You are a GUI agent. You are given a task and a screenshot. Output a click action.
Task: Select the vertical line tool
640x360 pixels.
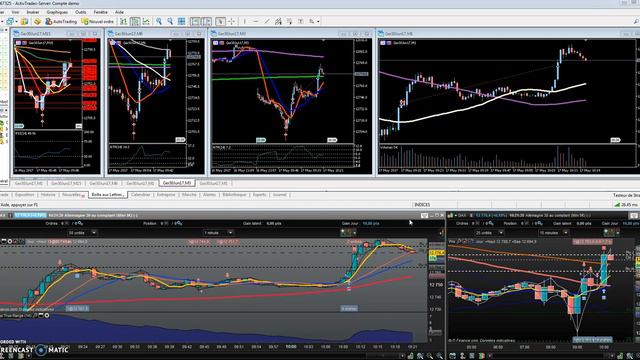click(244, 21)
